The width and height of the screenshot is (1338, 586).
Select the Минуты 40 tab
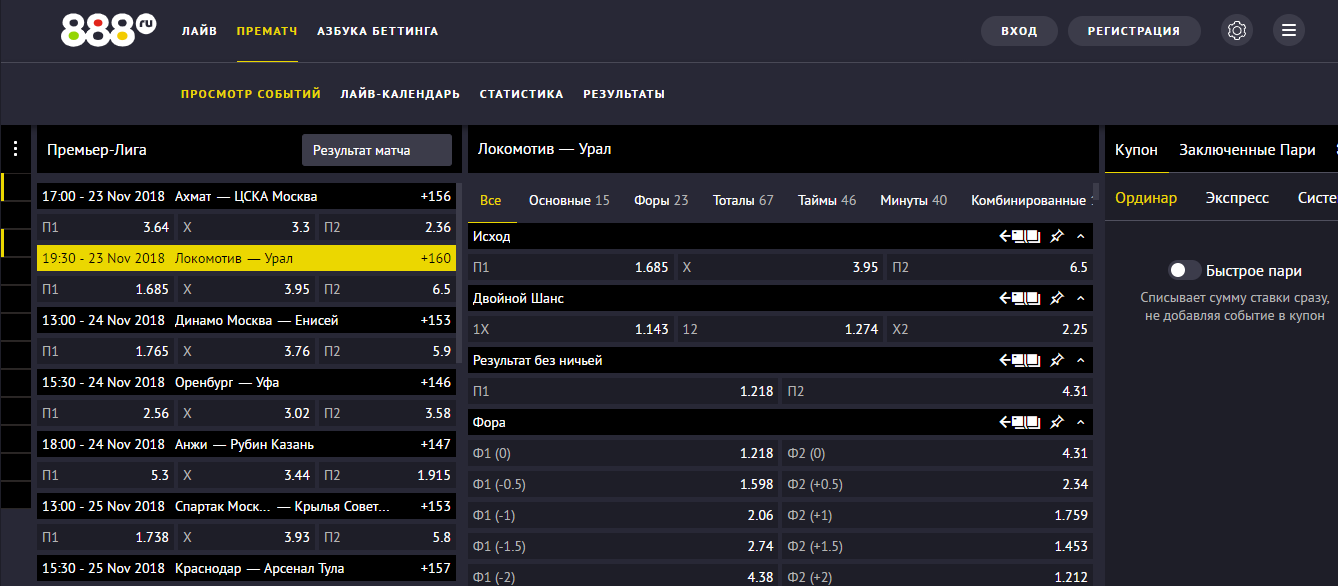pos(913,200)
